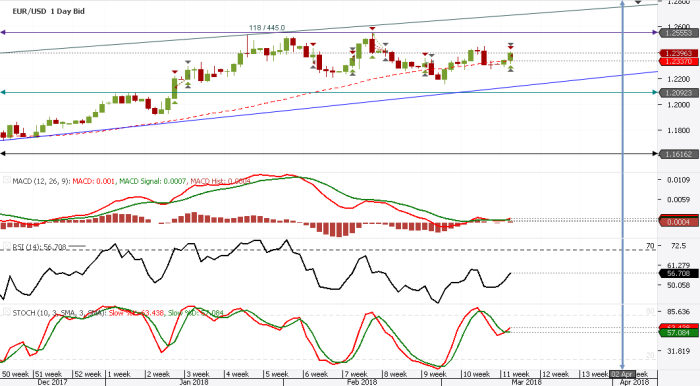
Task: Click the 5 week label on time axis
Action: [x=277, y=374]
